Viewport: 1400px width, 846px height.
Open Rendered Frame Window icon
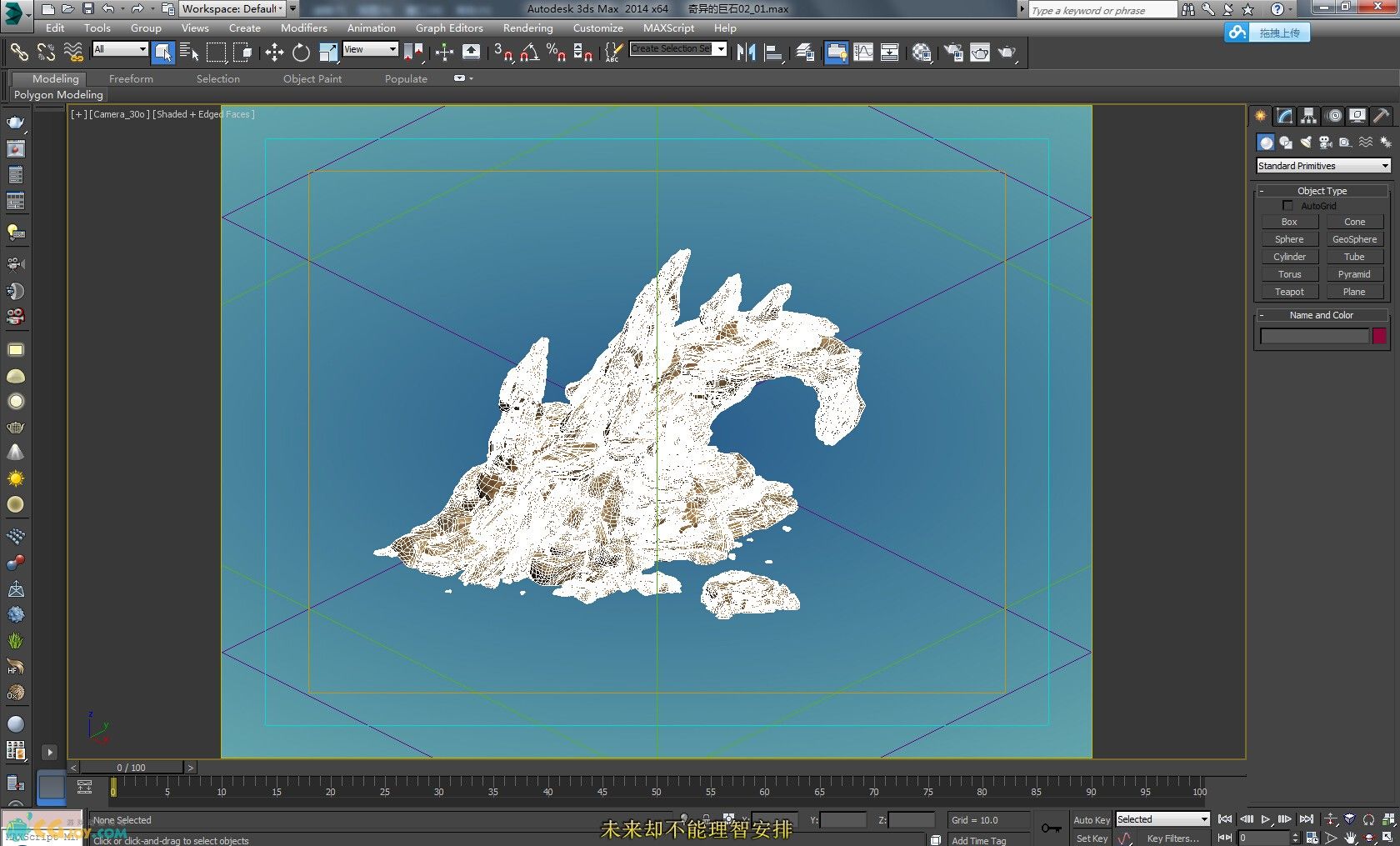[980, 53]
